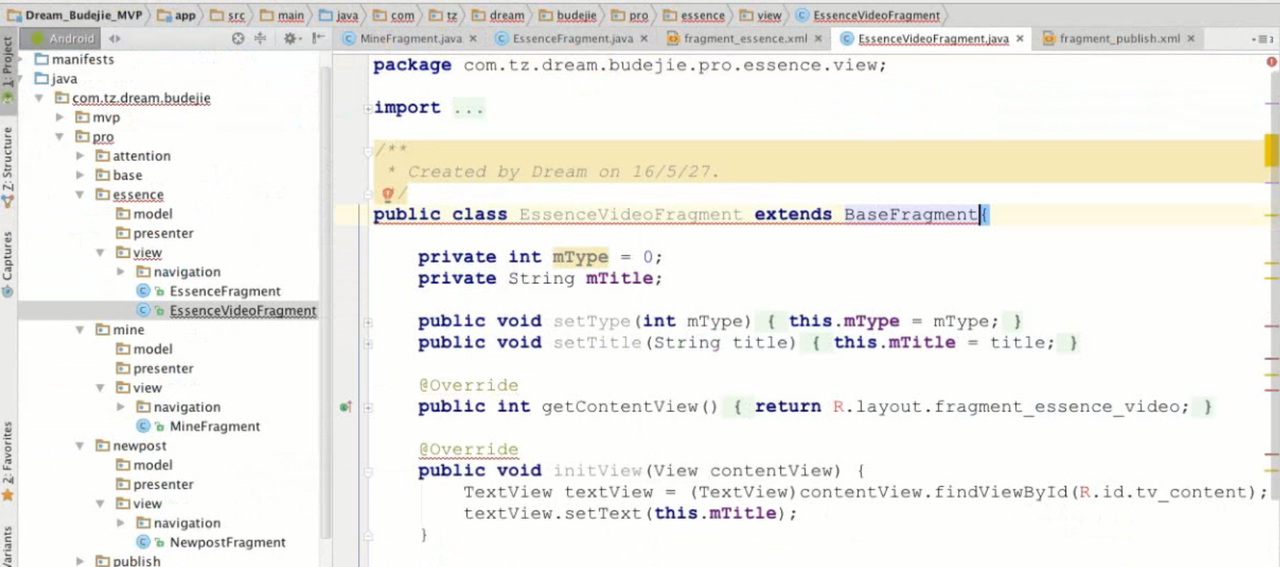Expand the folded setType method in gutter
1280x567 pixels.
(368, 322)
